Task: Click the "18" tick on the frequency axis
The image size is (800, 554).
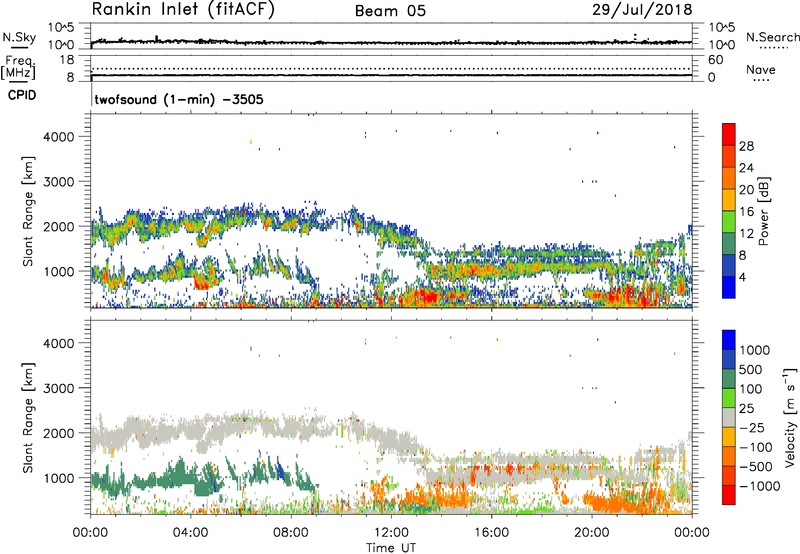Action: coord(67,60)
